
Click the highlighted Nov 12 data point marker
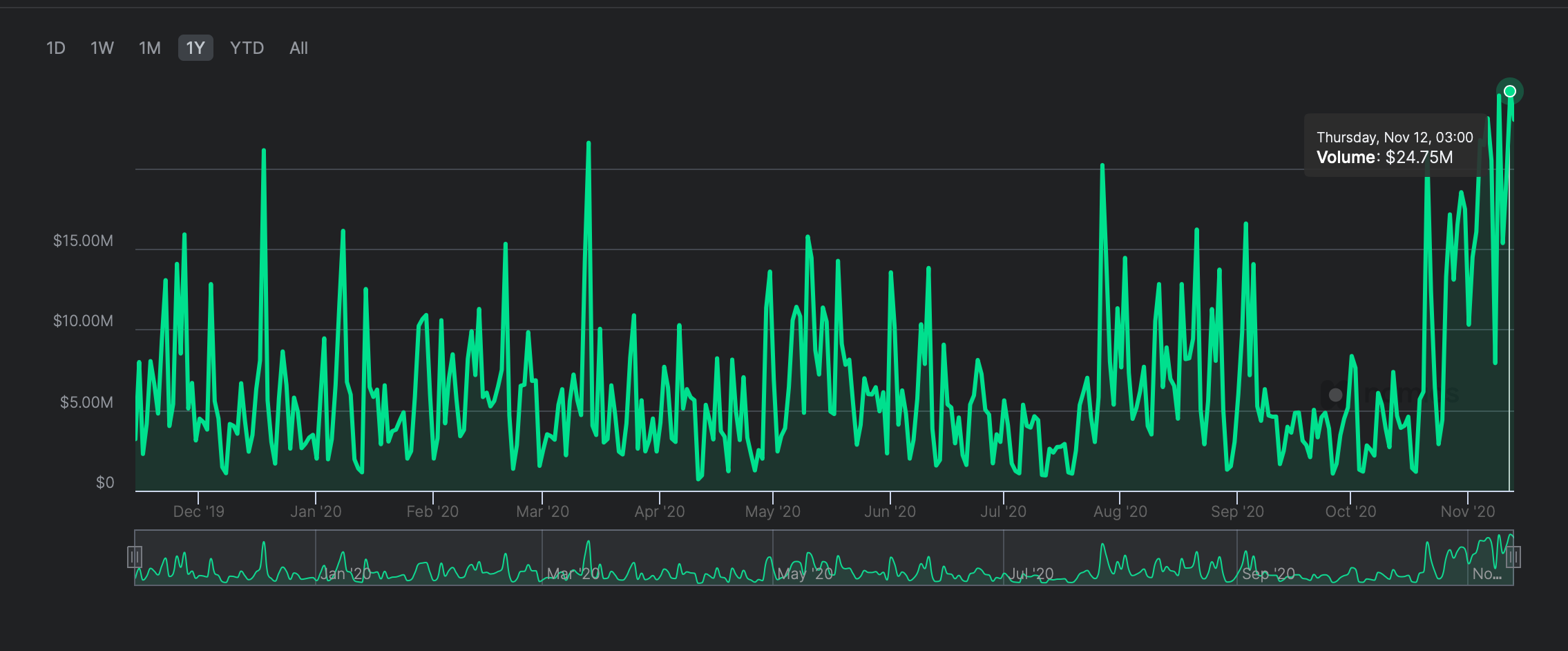[x=1509, y=91]
